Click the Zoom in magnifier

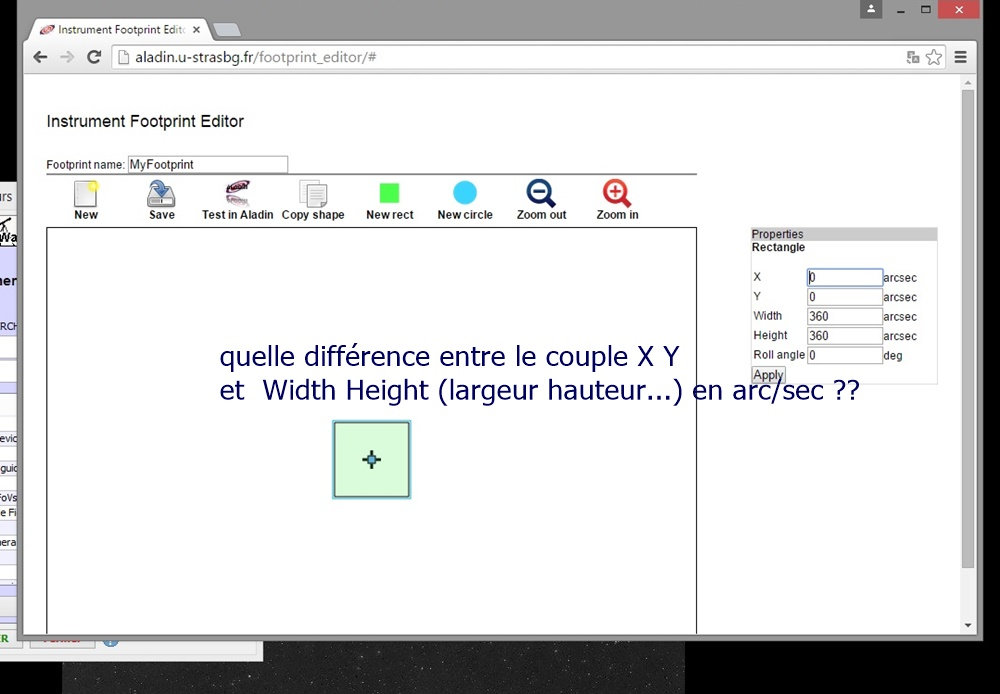tap(617, 193)
